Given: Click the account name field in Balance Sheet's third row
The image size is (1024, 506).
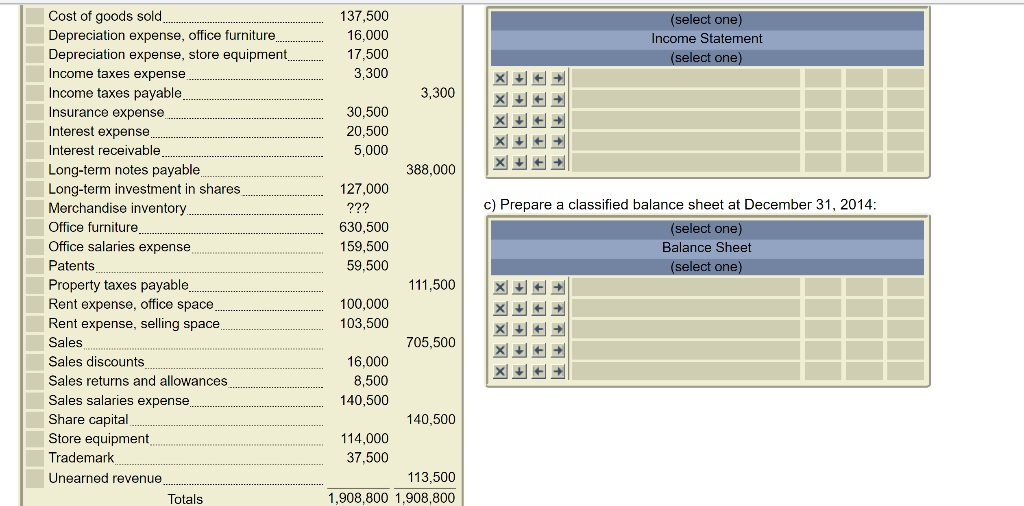Looking at the screenshot, I should [686, 329].
